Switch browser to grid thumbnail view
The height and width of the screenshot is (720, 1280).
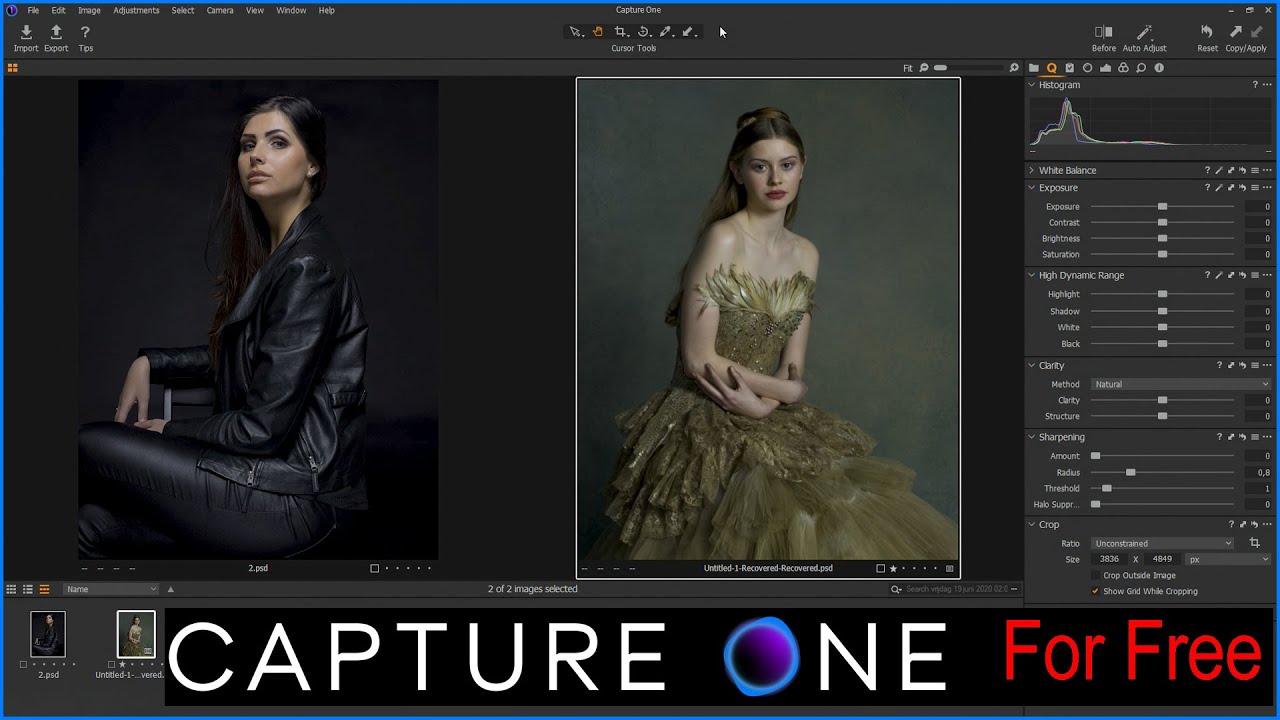[12, 589]
